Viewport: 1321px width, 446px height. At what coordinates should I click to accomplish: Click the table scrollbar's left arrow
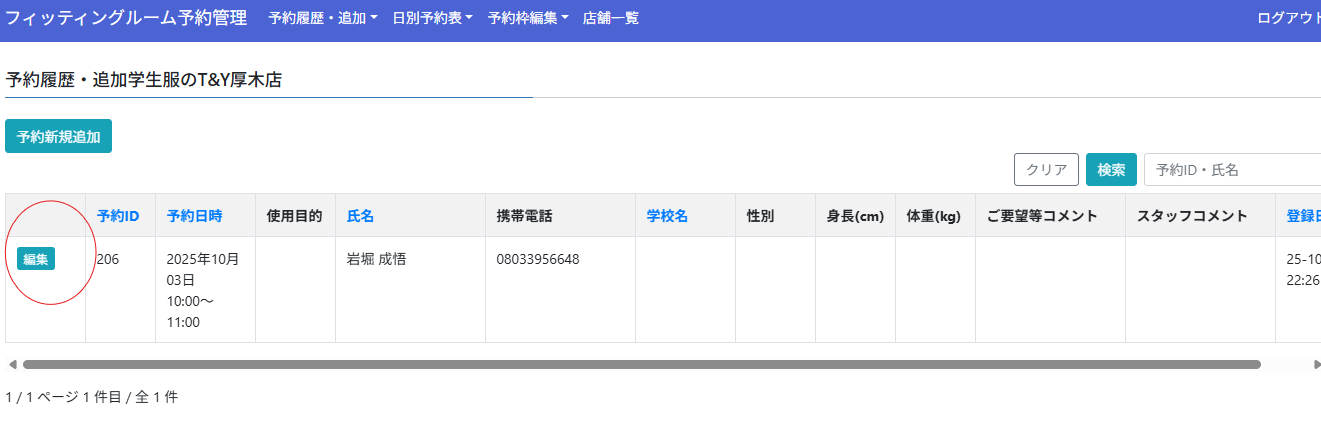[x=12, y=364]
